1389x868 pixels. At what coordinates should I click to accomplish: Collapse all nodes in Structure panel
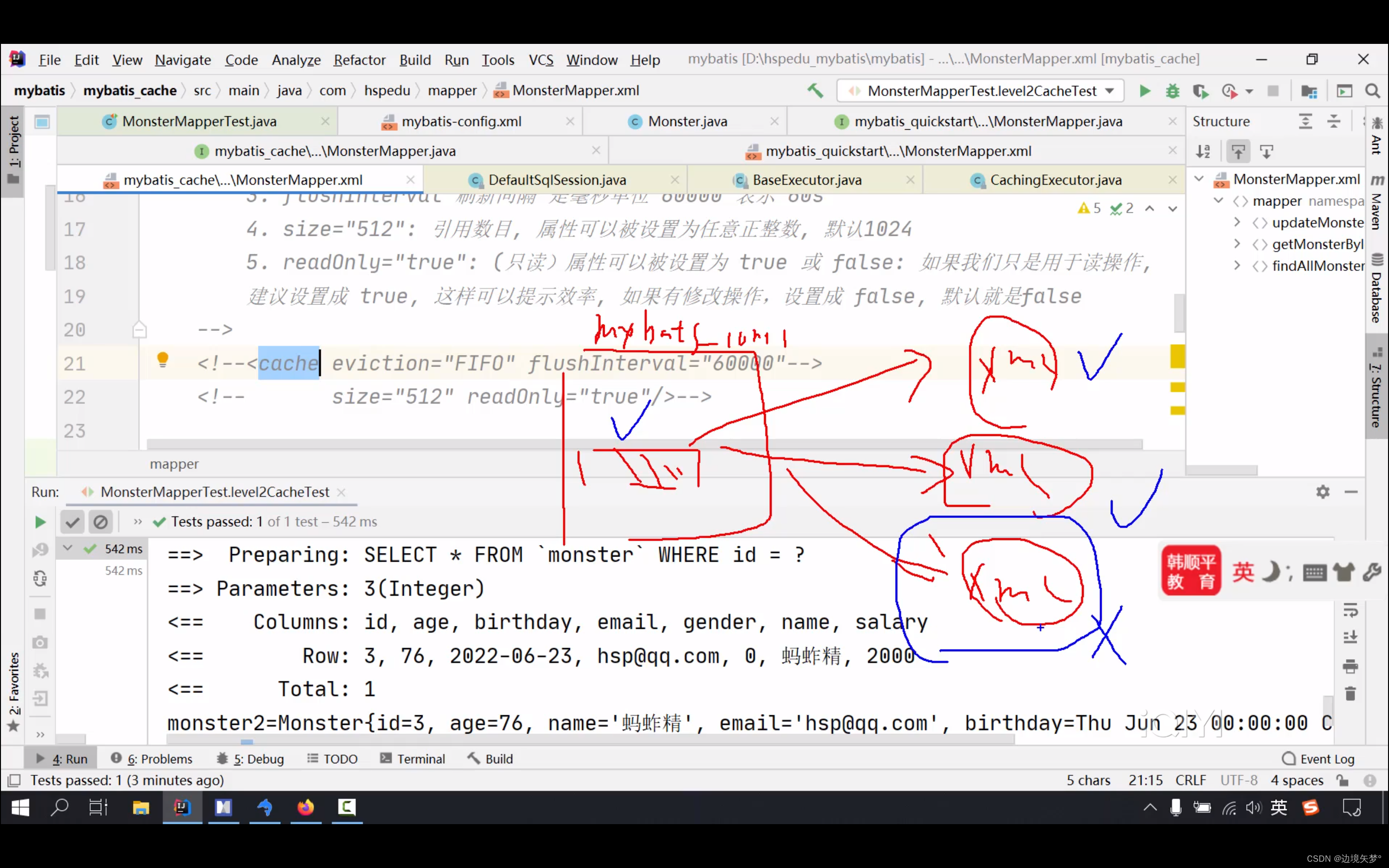coord(1334,121)
